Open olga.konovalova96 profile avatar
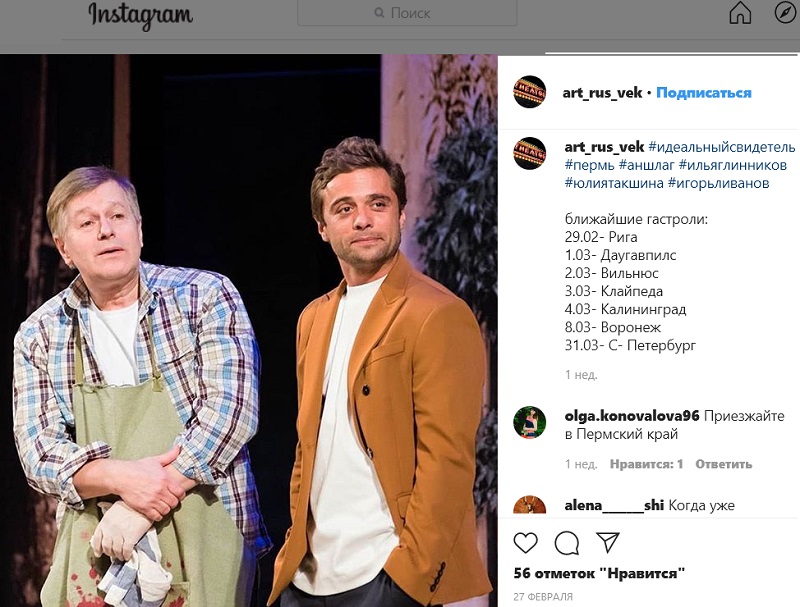The height and width of the screenshot is (607, 800). pos(530,422)
